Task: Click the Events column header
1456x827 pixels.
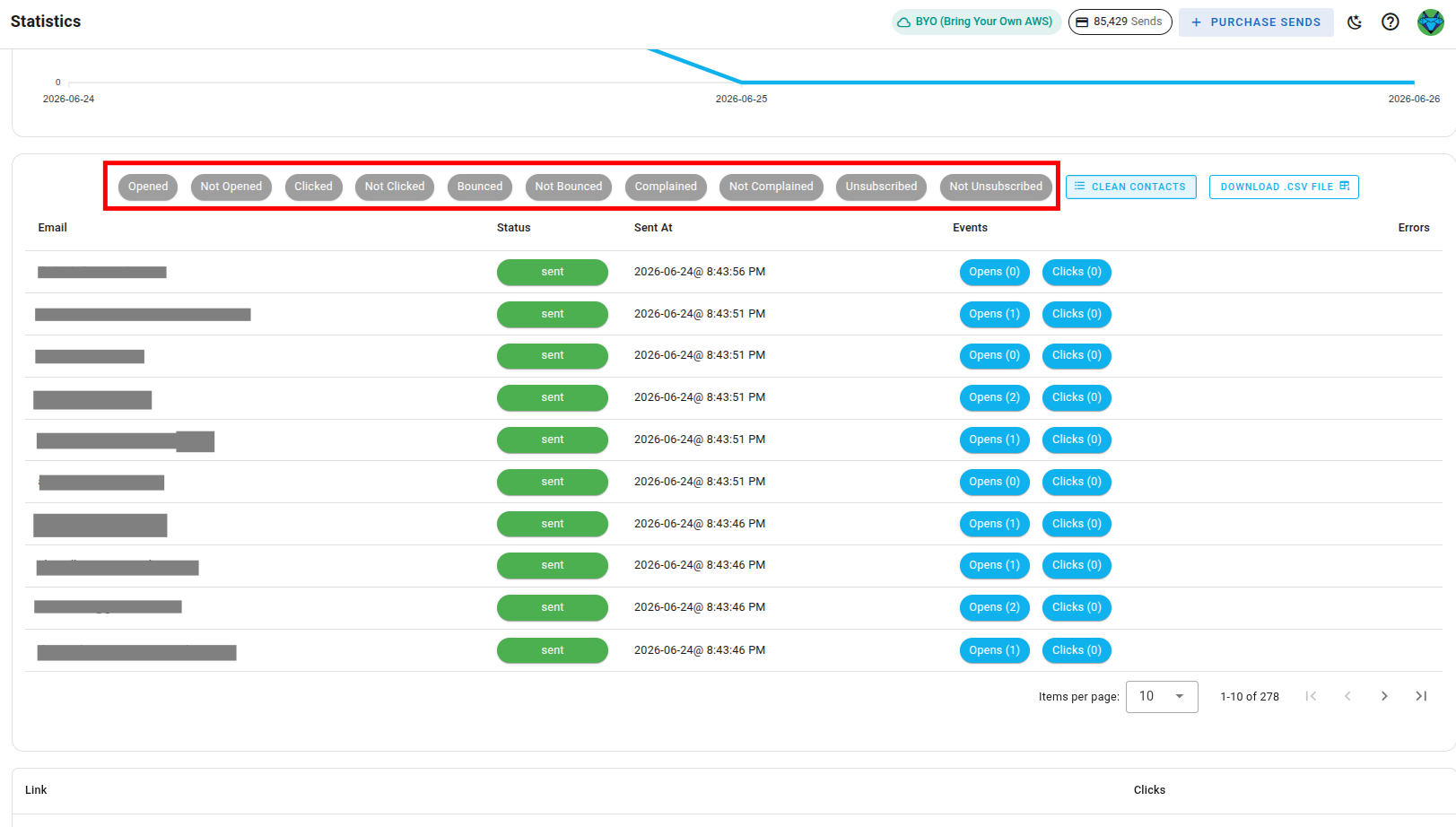Action: click(x=970, y=228)
